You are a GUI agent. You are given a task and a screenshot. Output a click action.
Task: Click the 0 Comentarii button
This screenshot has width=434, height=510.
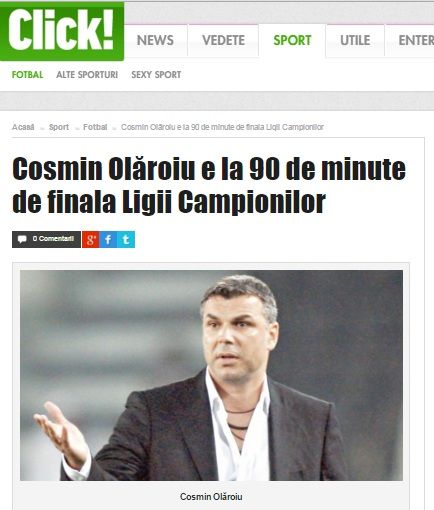point(46,239)
